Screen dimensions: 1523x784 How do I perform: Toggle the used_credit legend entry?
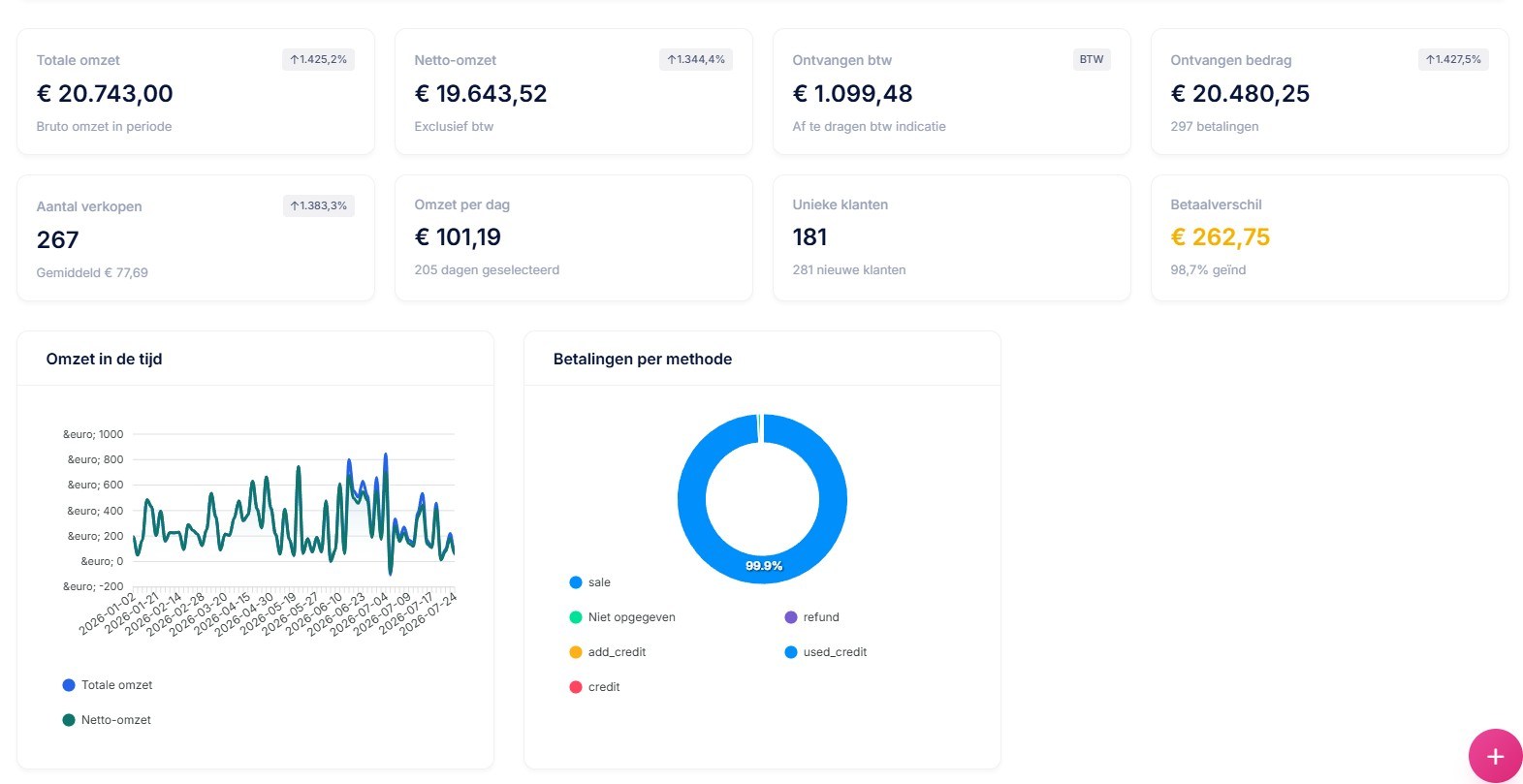pos(826,652)
